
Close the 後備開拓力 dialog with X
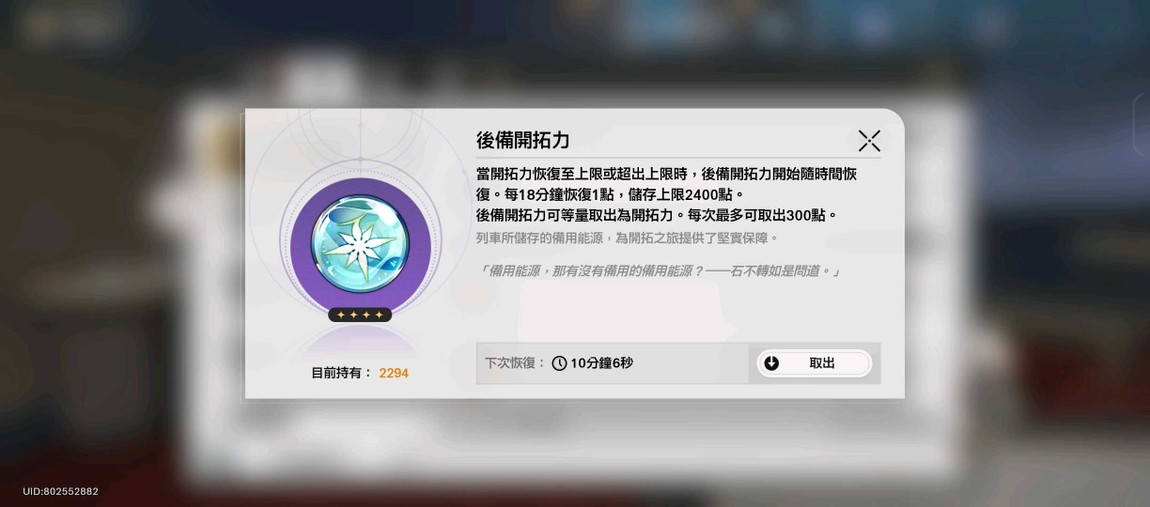[x=869, y=140]
